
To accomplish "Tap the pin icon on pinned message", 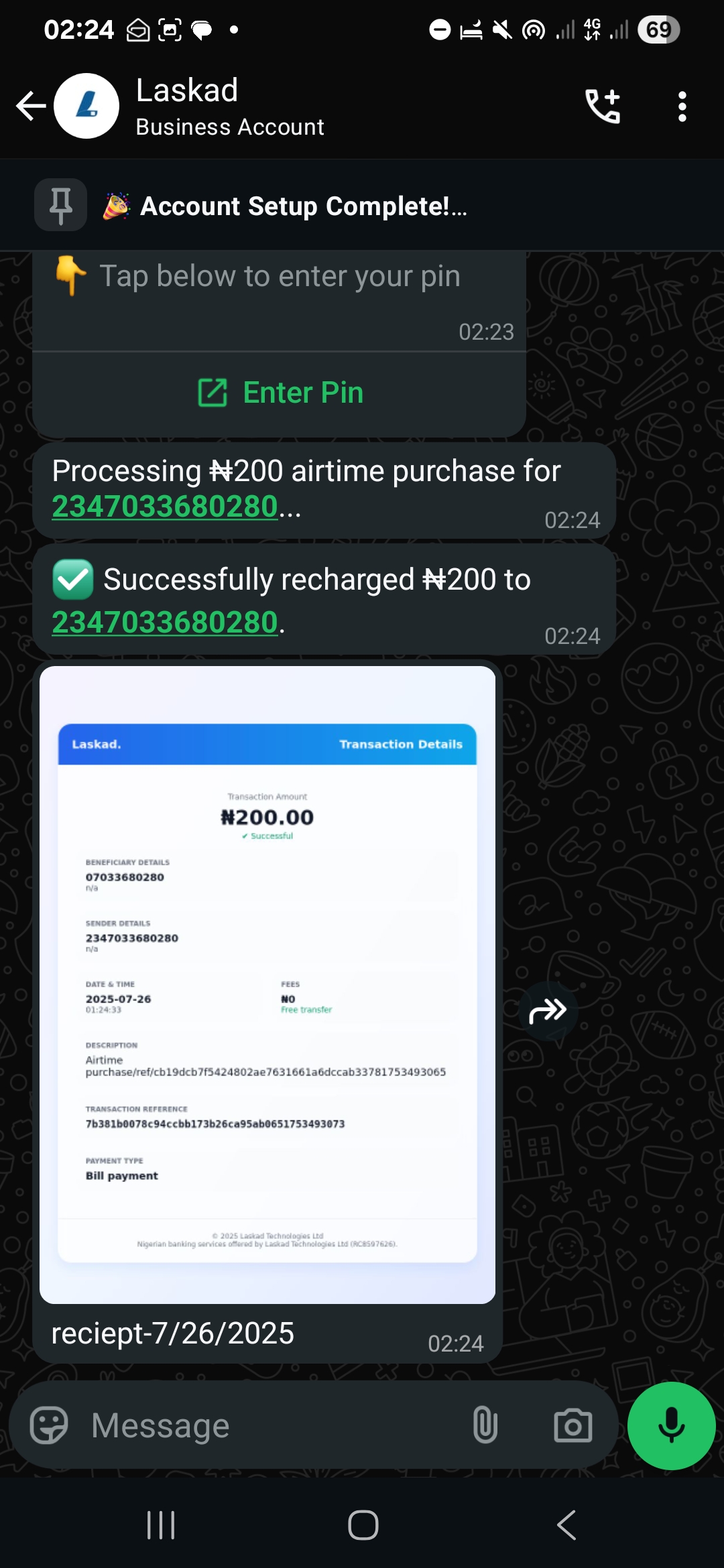I will [61, 205].
